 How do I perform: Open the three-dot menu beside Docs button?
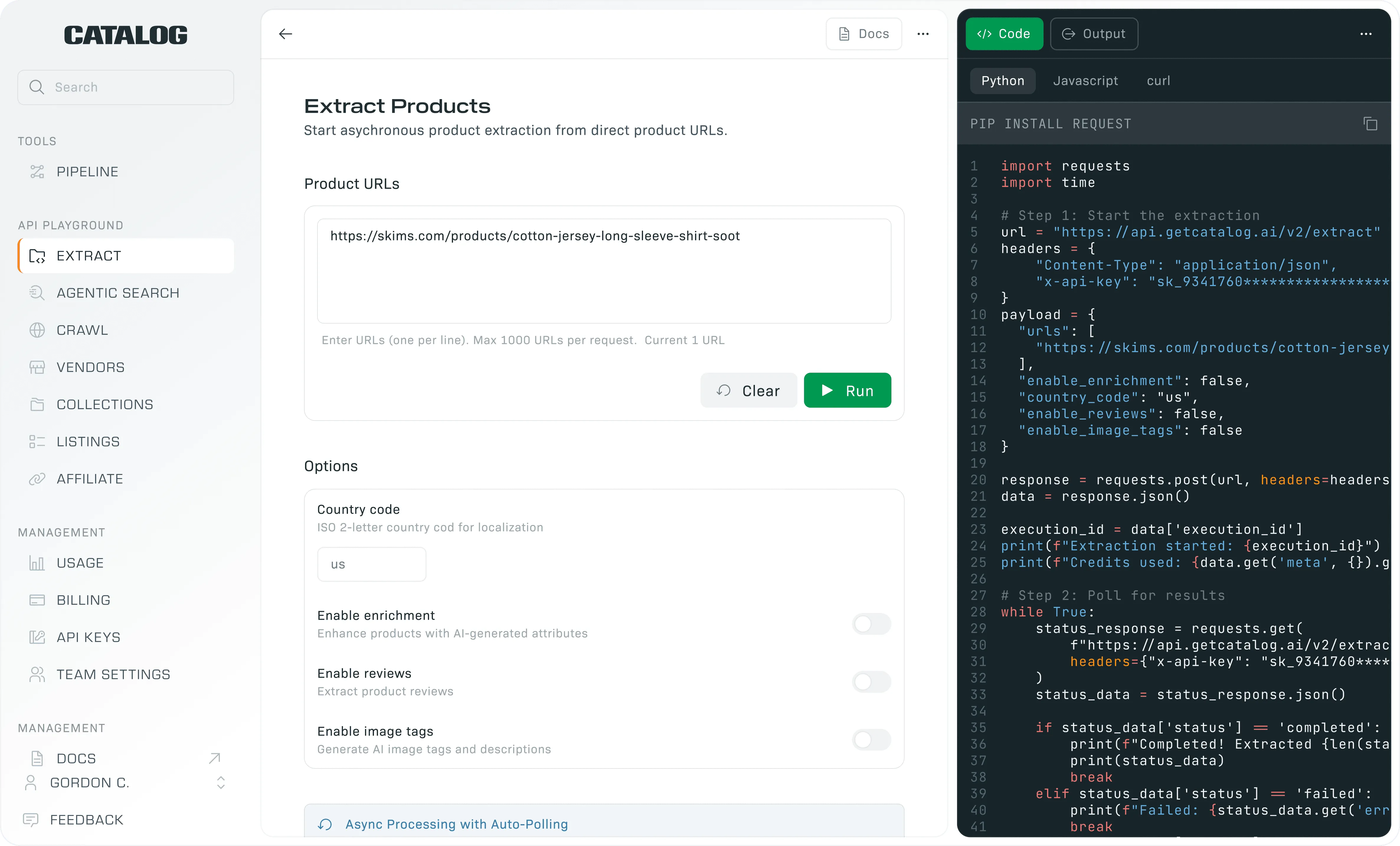click(x=923, y=34)
